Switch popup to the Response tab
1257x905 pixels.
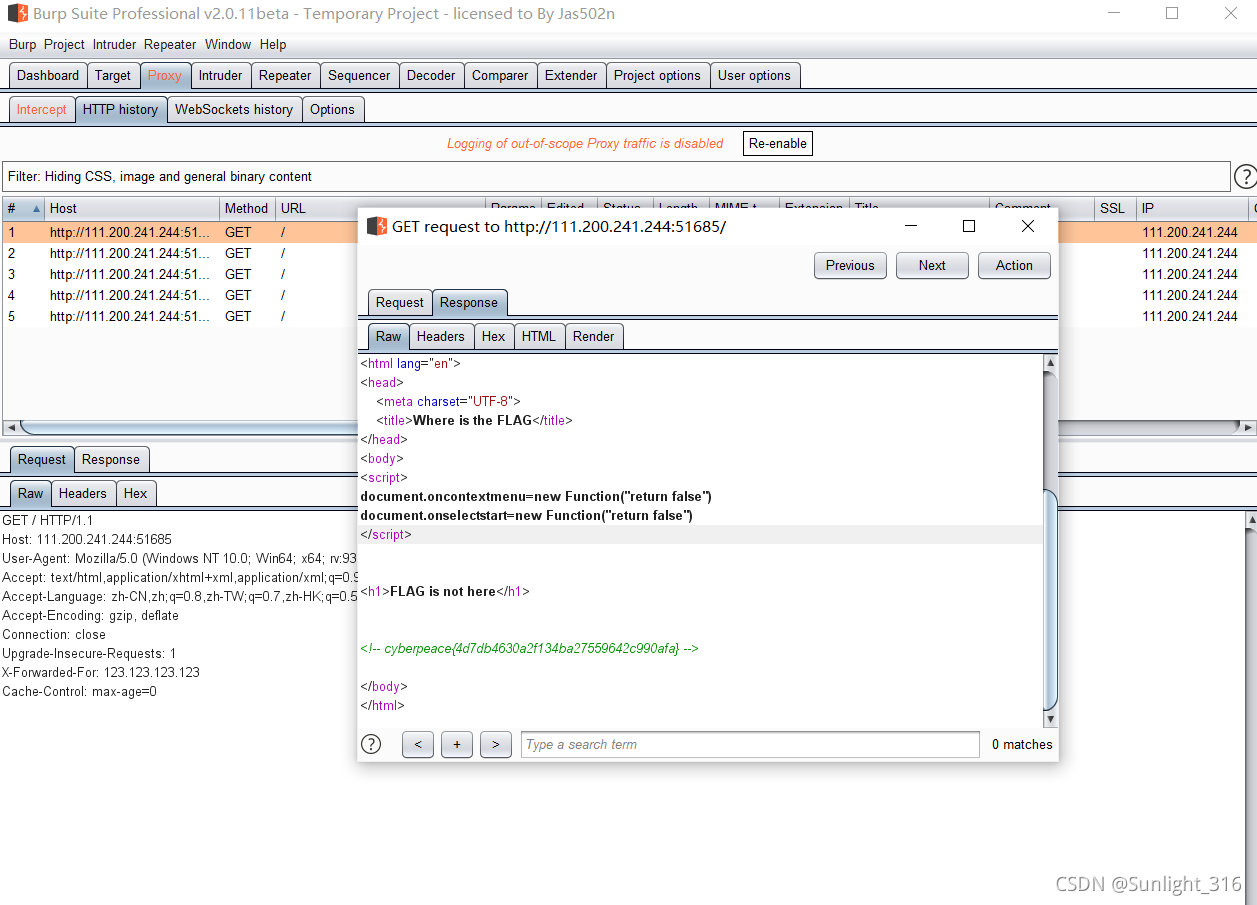click(x=469, y=303)
